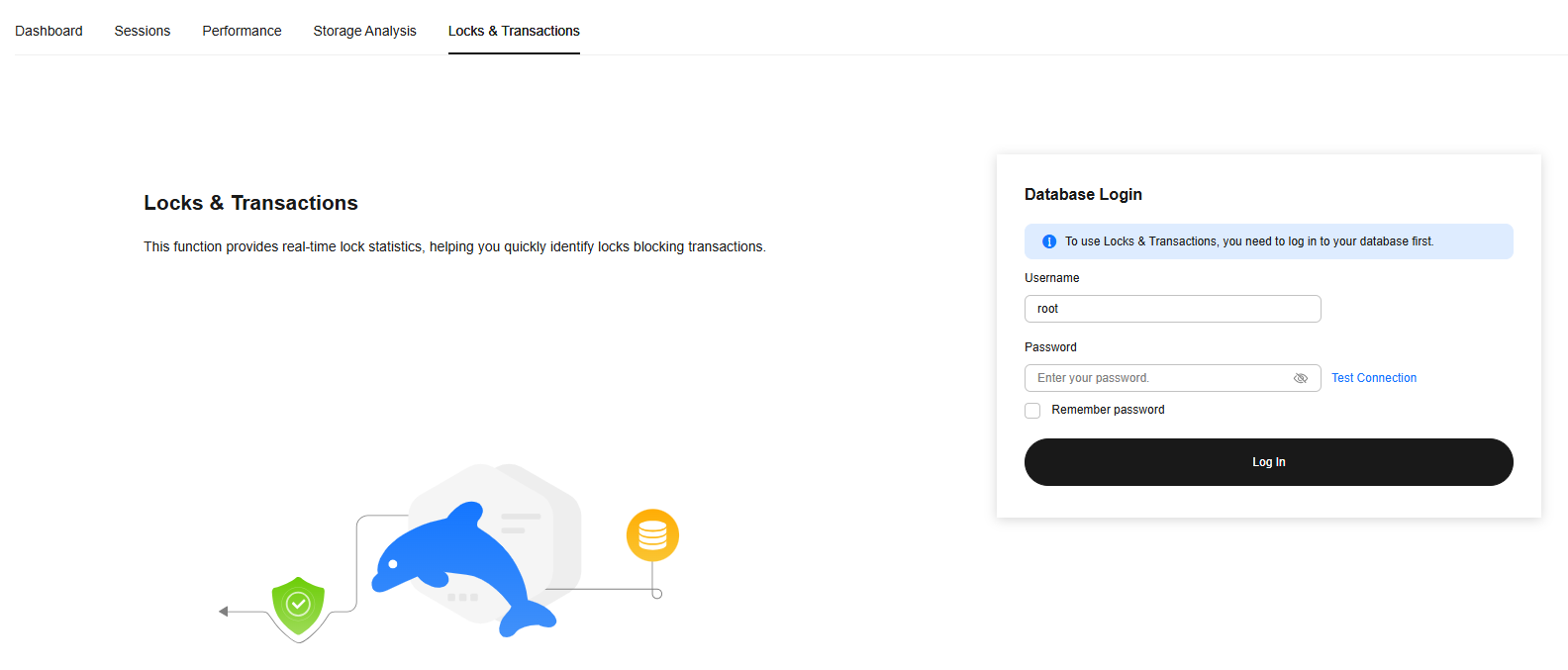Focus the Username field containing root
This screenshot has width=1568, height=670.
[x=1172, y=309]
